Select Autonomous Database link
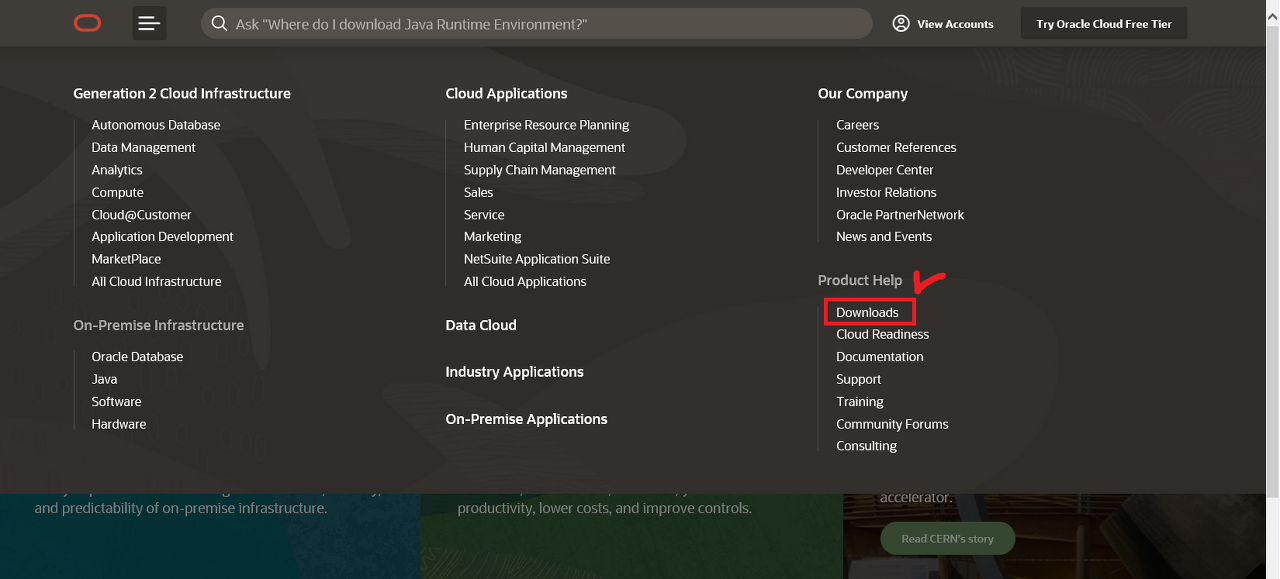 (156, 125)
